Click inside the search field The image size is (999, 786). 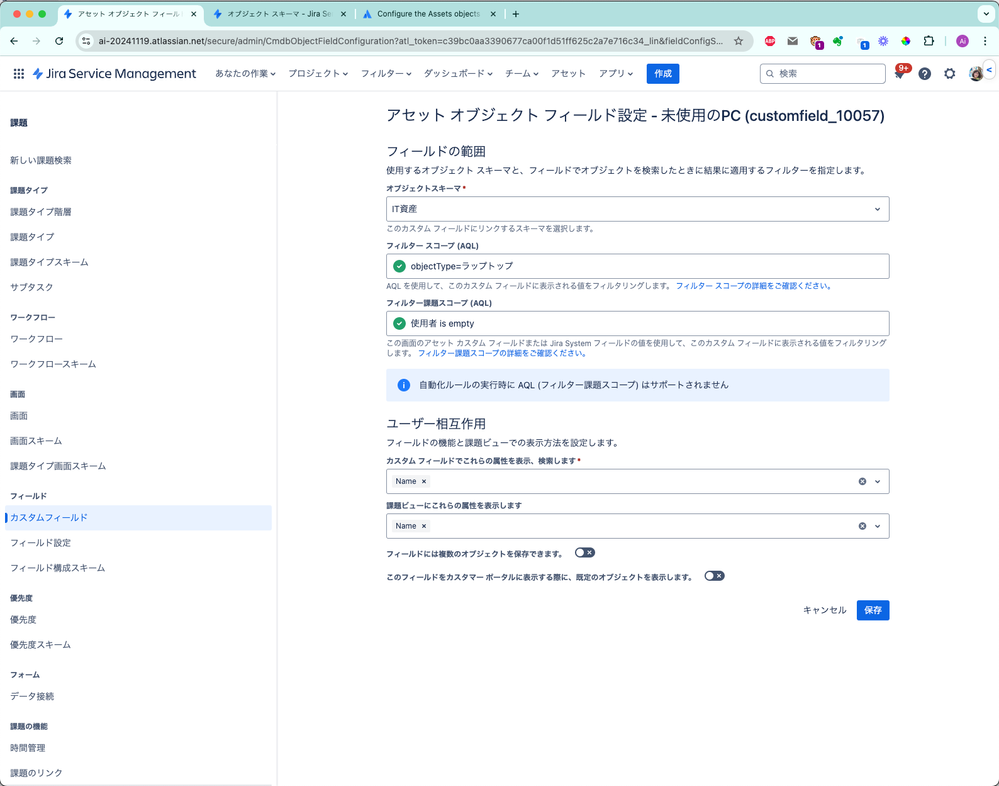(820, 73)
